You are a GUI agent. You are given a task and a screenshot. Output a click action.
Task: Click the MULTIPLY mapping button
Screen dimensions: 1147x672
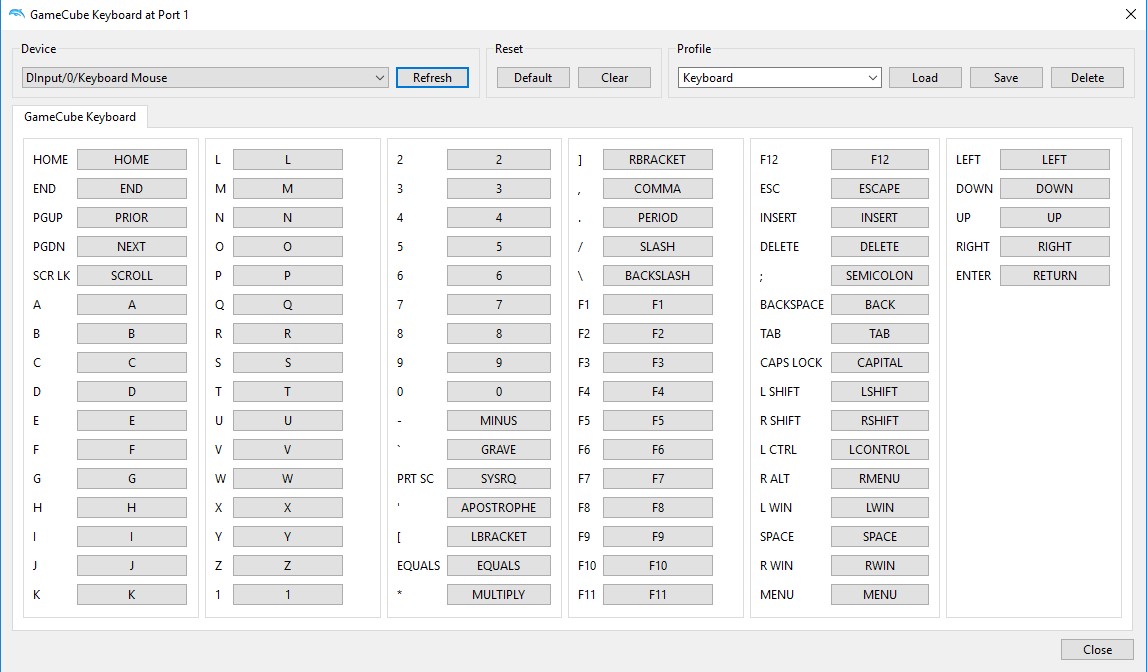pos(499,594)
